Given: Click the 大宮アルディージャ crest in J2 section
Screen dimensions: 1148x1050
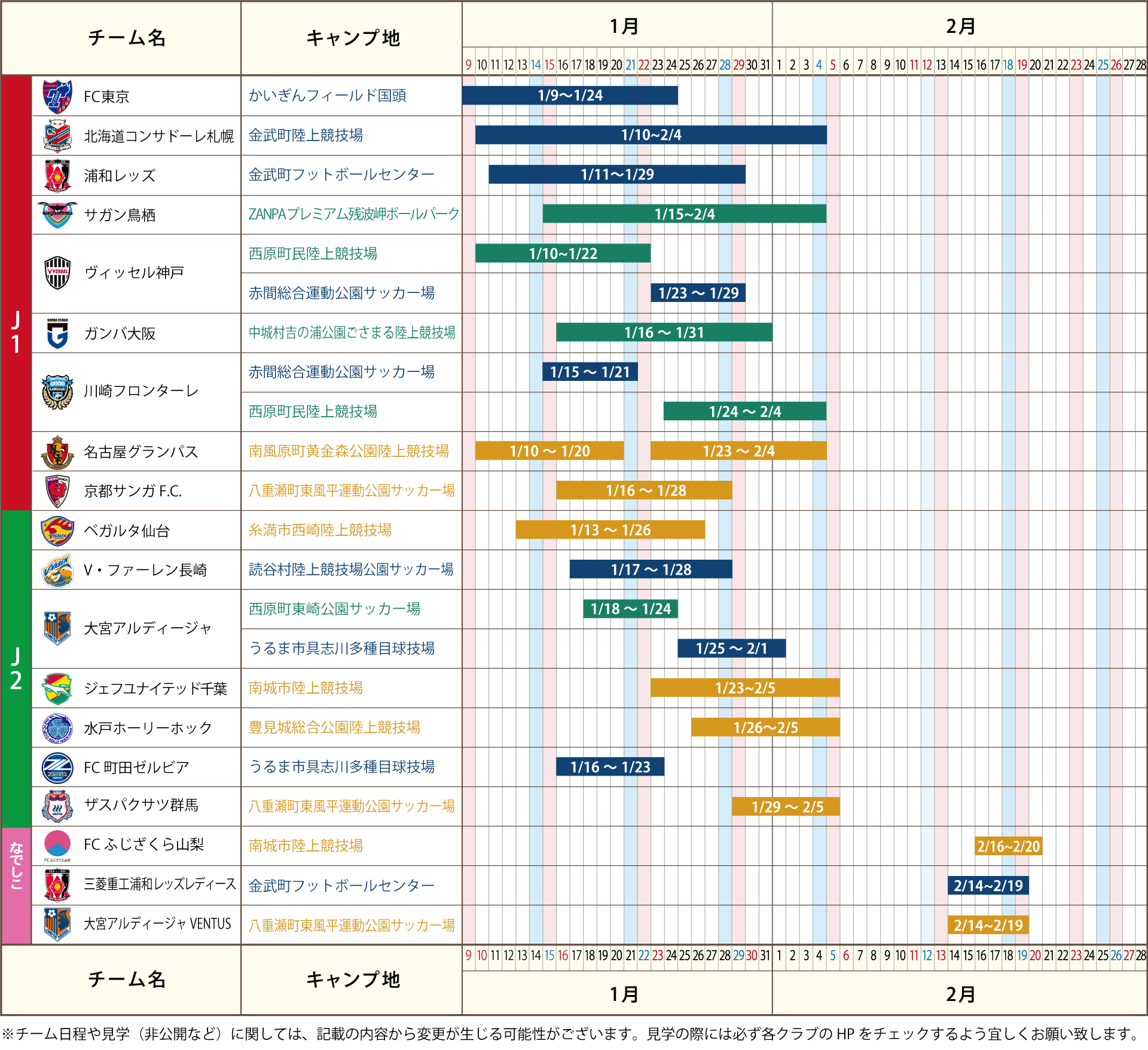Looking at the screenshot, I should pyautogui.click(x=57, y=628).
